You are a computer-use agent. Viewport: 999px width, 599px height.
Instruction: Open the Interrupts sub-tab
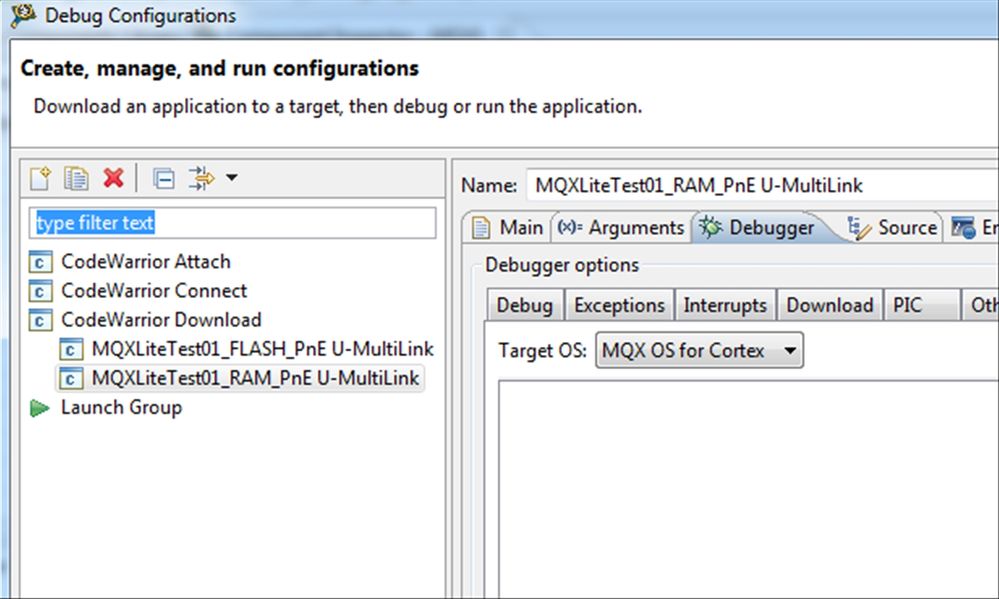pos(725,305)
